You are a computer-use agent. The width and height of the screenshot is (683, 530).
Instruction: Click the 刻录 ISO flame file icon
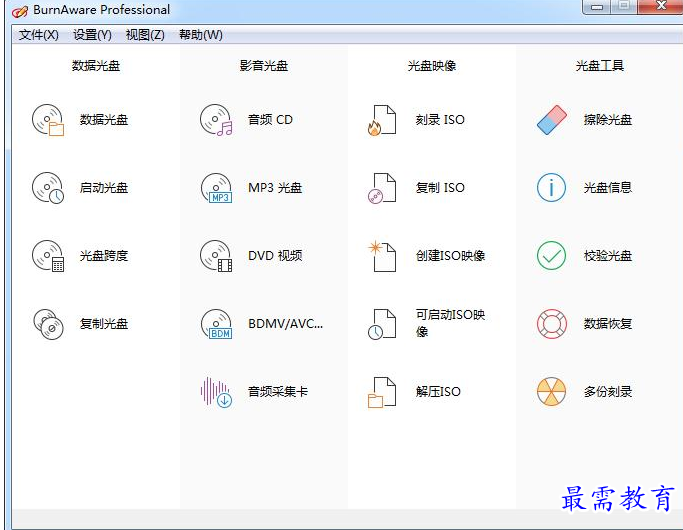tap(382, 120)
